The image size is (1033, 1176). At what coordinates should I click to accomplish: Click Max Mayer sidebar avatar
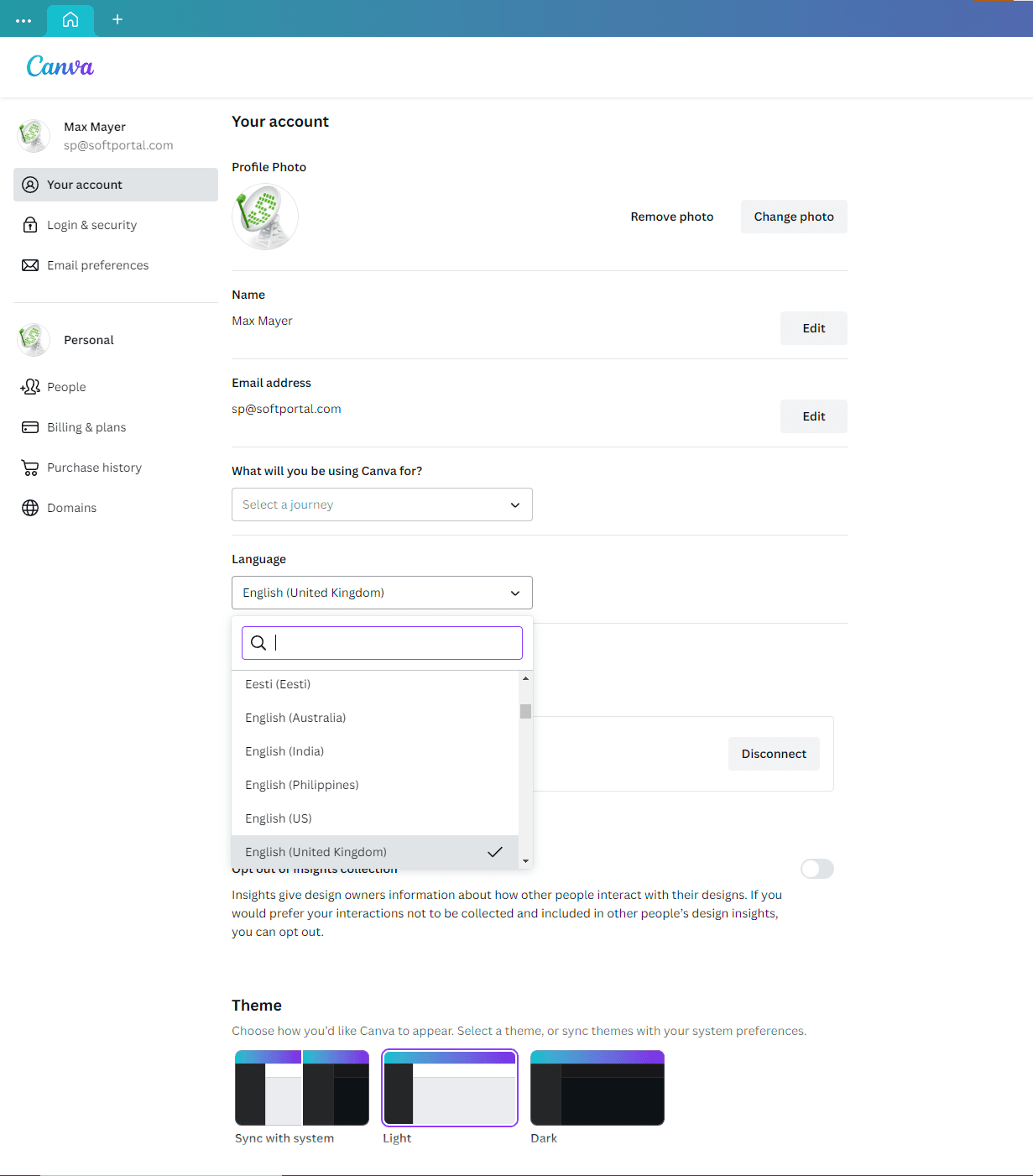pos(34,135)
